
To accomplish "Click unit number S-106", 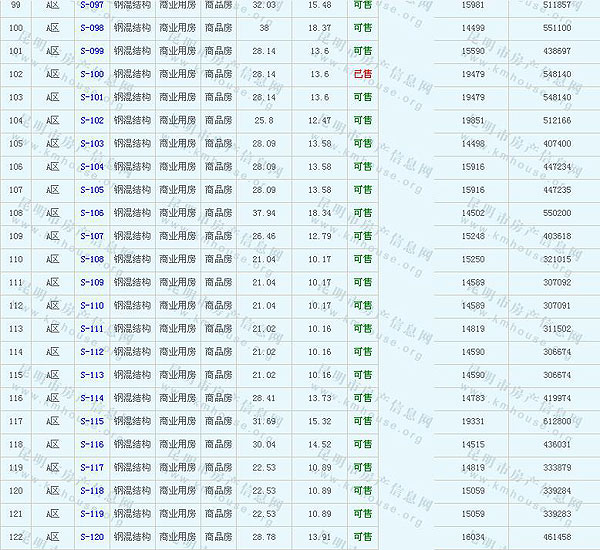I will 92,213.
